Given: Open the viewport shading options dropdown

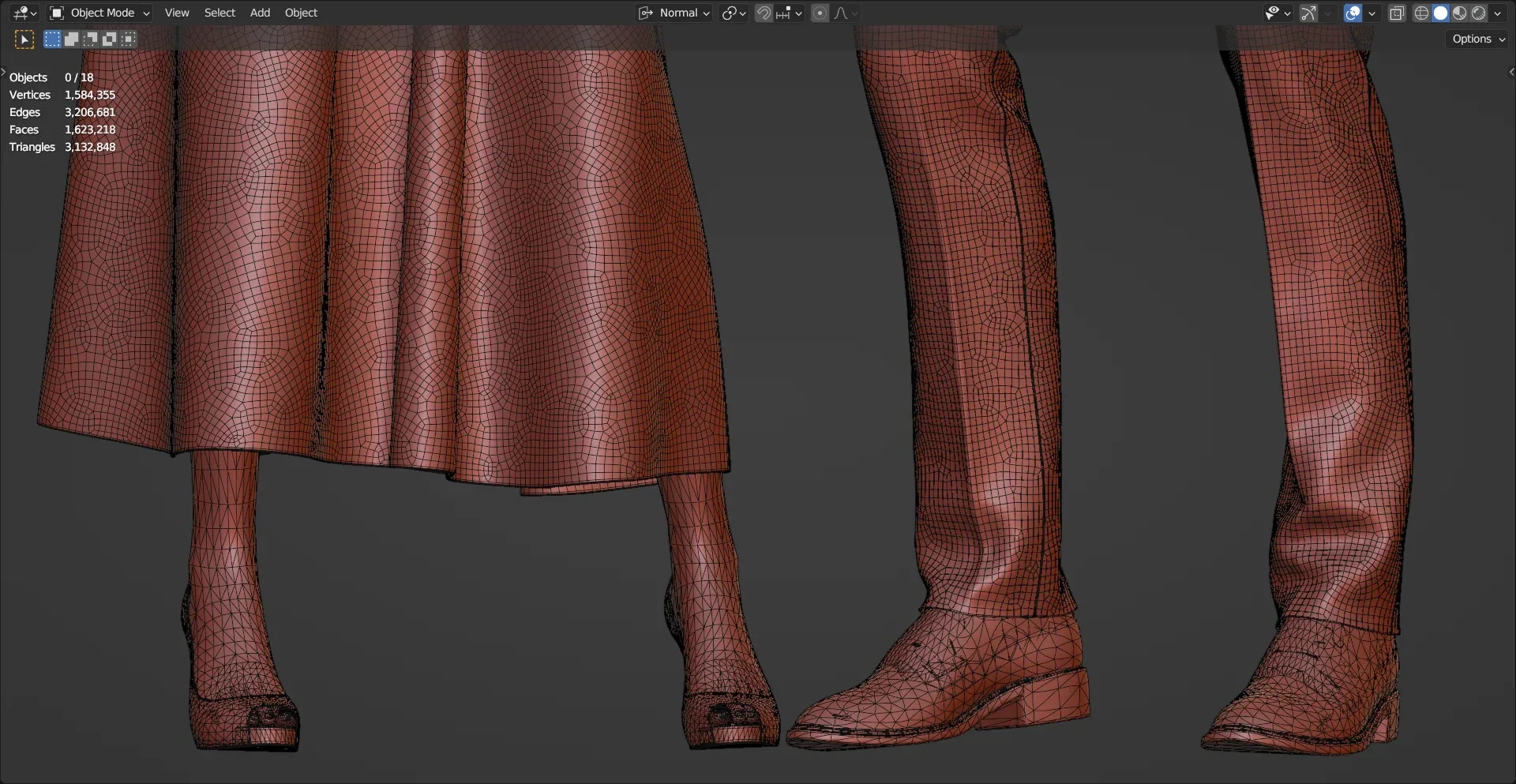Looking at the screenshot, I should [1497, 13].
